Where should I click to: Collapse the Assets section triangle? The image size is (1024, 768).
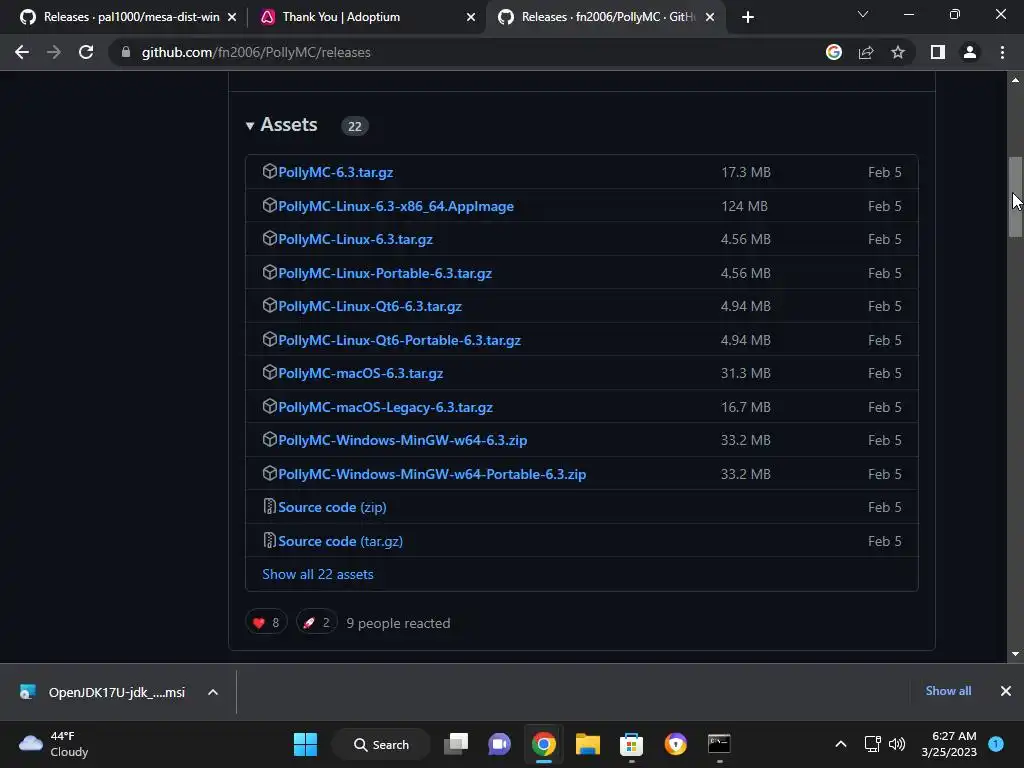pos(249,125)
